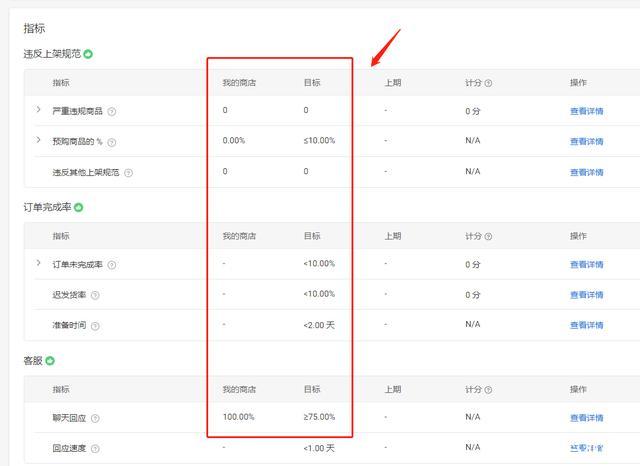This screenshot has width=640, height=466.
Task: Click 计分 help icon in 订单完成率 table
Action: [488, 236]
